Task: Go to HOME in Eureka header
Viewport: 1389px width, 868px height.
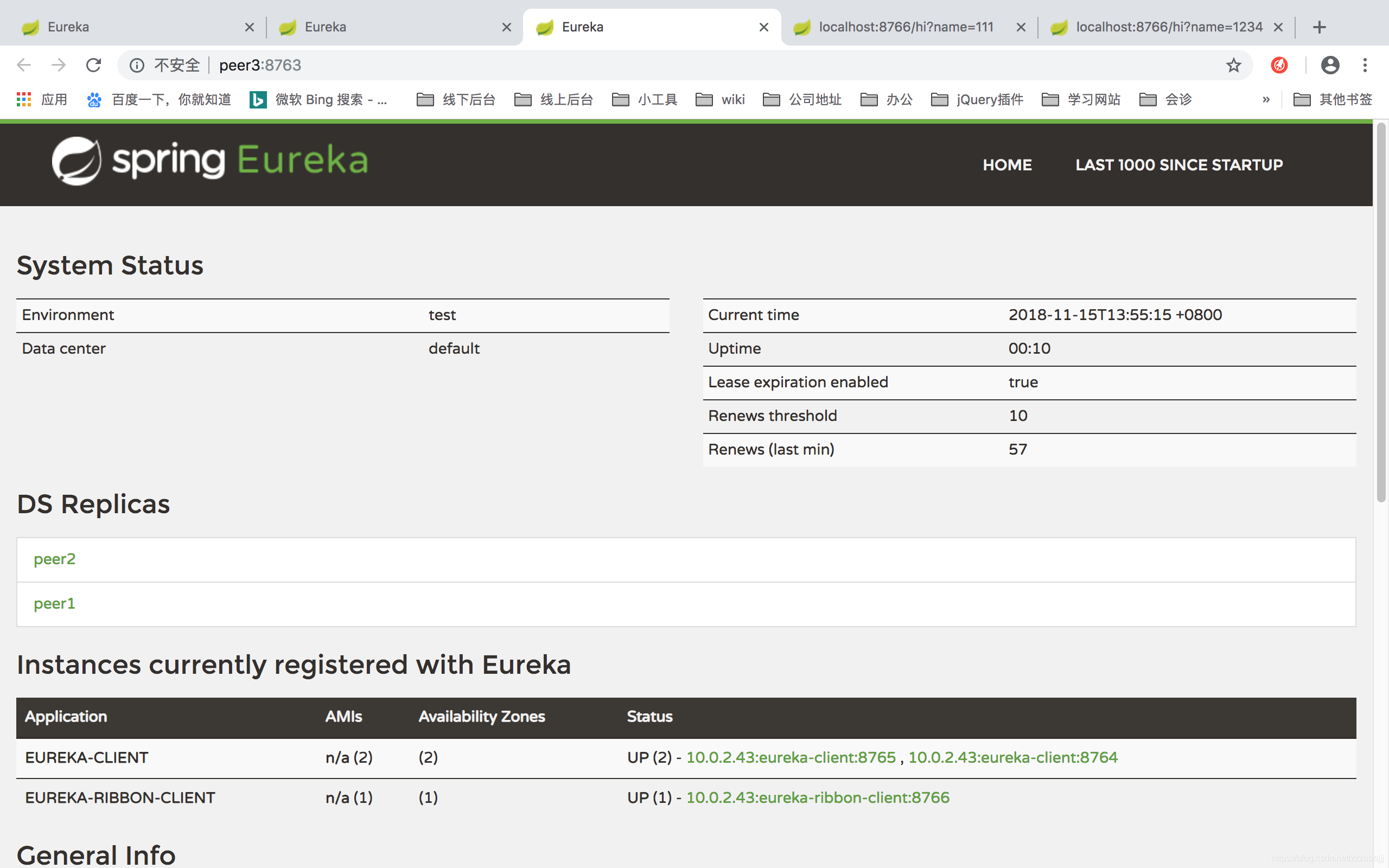Action: [1006, 165]
